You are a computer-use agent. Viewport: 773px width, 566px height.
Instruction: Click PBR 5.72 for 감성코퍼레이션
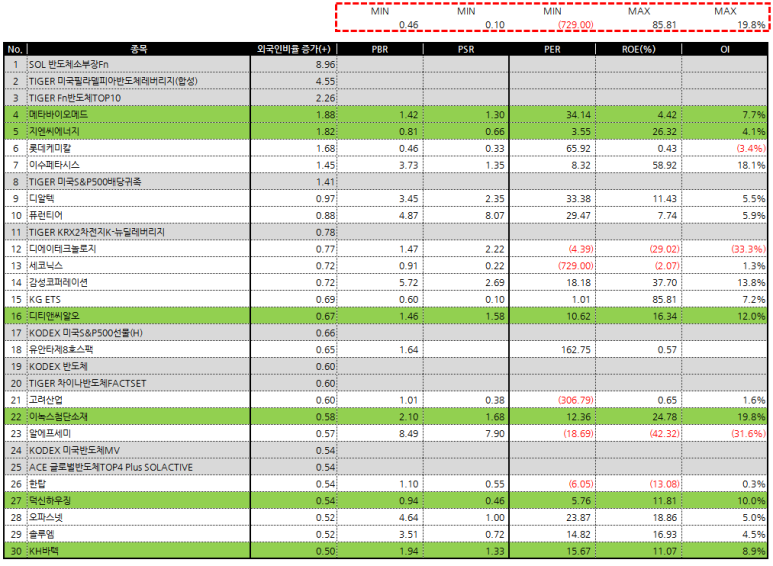[x=409, y=283]
